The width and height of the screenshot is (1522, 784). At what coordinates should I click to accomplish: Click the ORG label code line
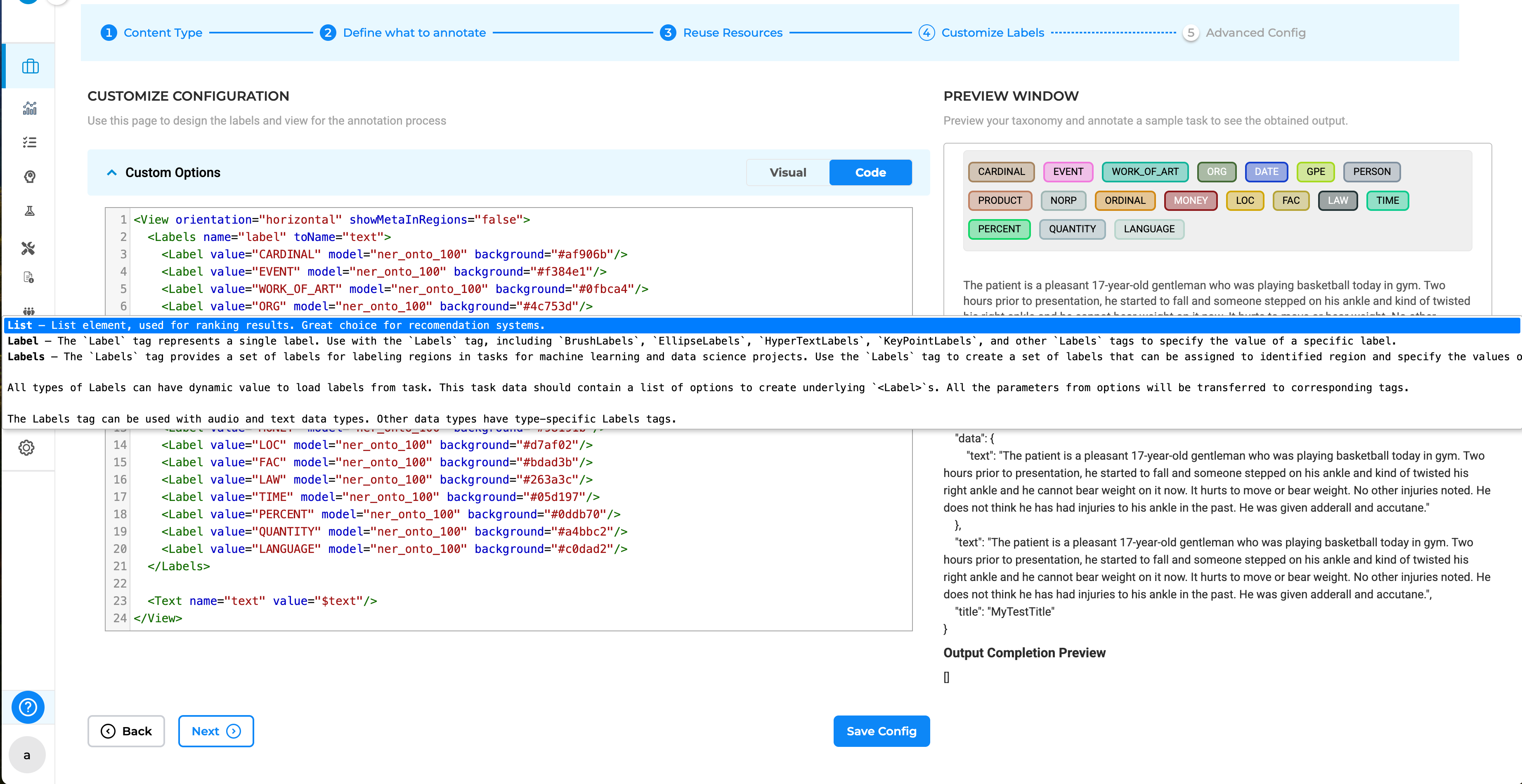pyautogui.click(x=376, y=306)
